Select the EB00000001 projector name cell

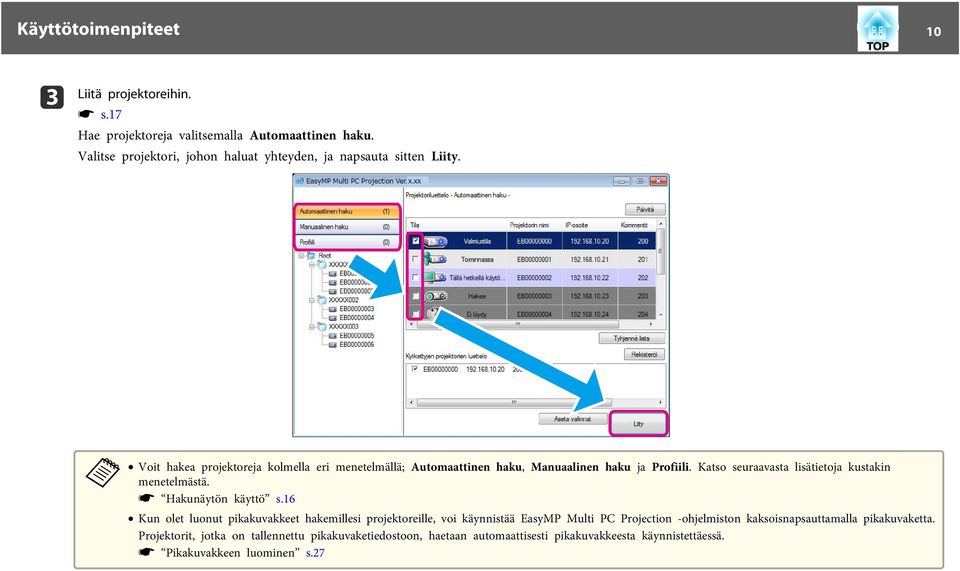(x=534, y=259)
